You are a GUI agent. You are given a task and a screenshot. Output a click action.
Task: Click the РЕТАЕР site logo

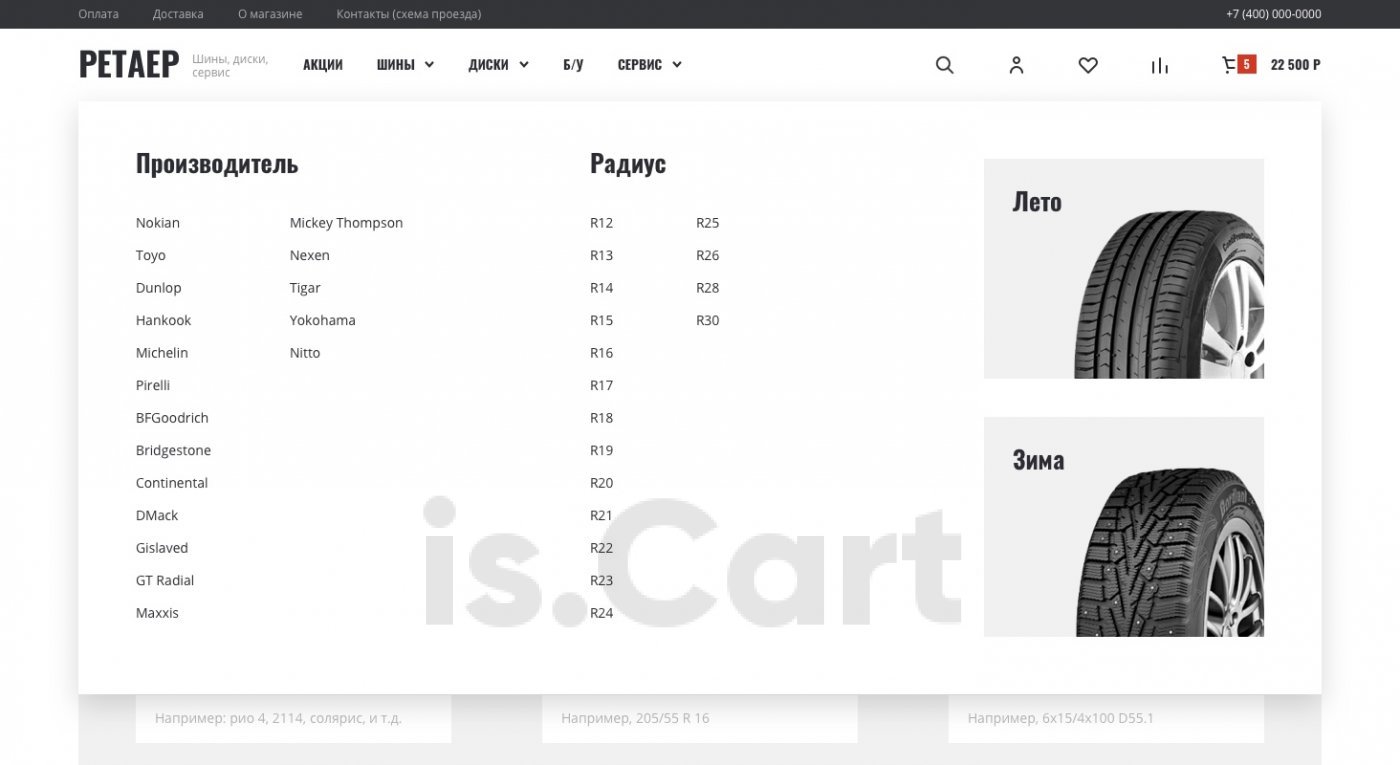129,65
